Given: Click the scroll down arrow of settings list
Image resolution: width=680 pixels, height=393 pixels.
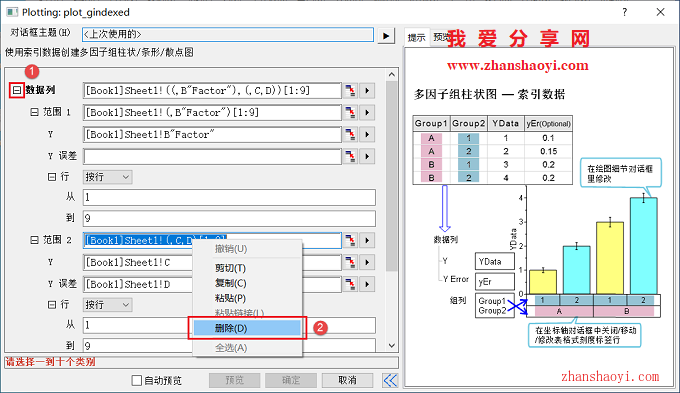Looking at the screenshot, I should (x=392, y=346).
